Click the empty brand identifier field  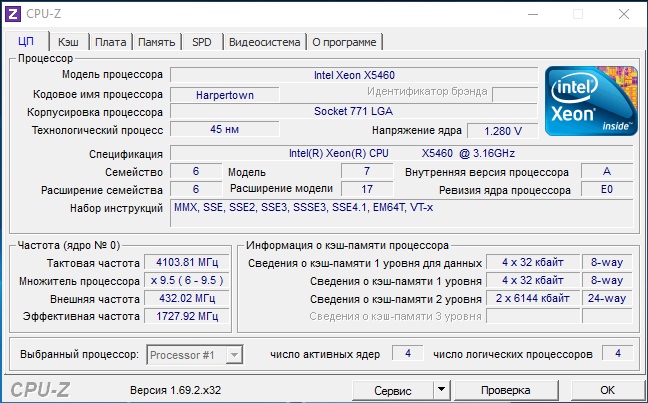515,95
